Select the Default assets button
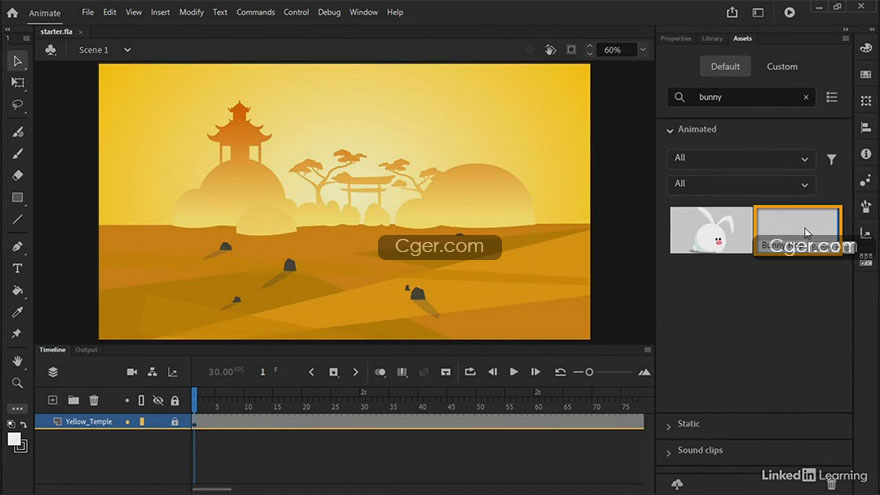Image resolution: width=880 pixels, height=495 pixels. pos(725,66)
